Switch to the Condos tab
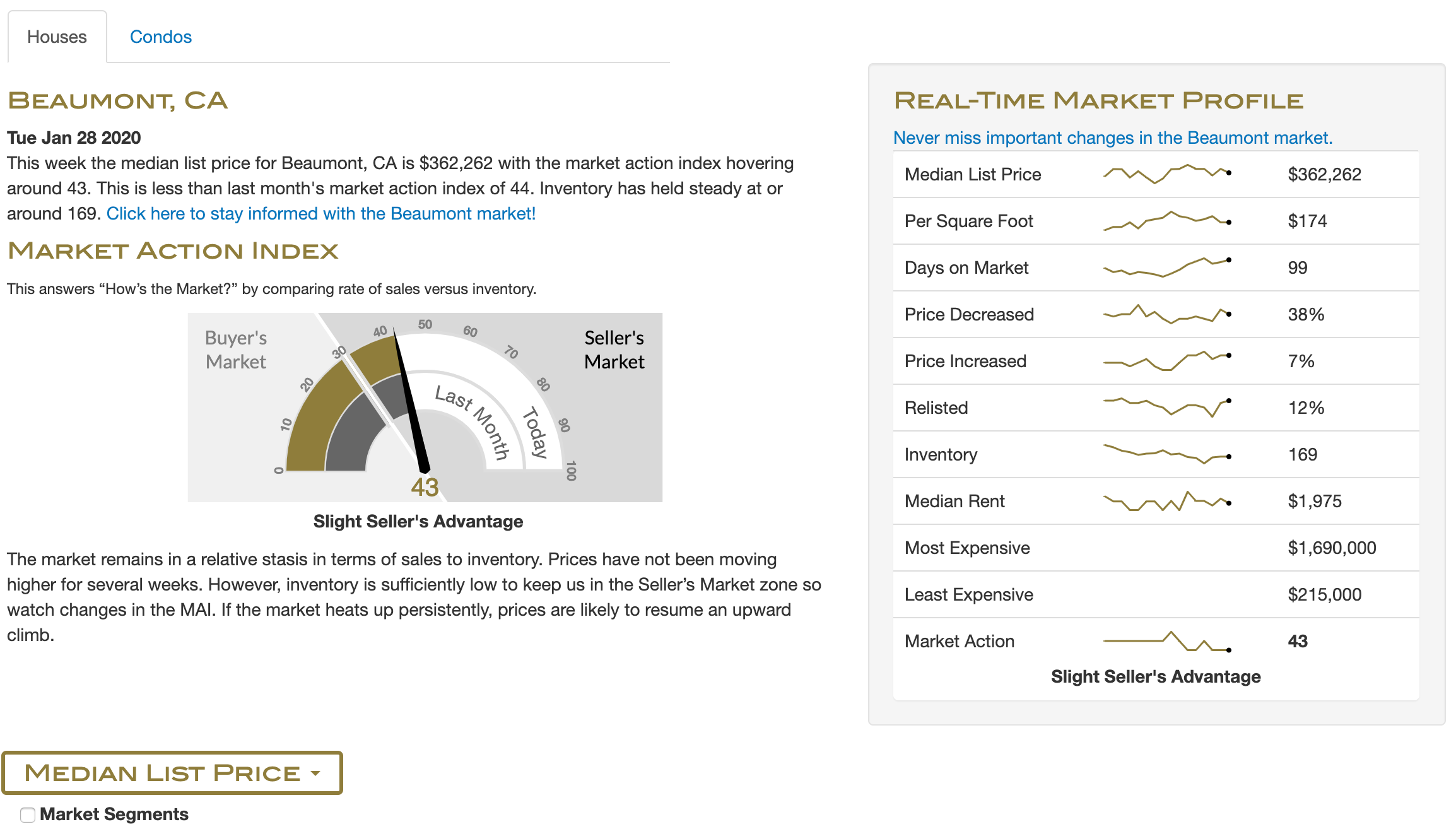Viewport: 1456px width, 829px height. tap(160, 37)
